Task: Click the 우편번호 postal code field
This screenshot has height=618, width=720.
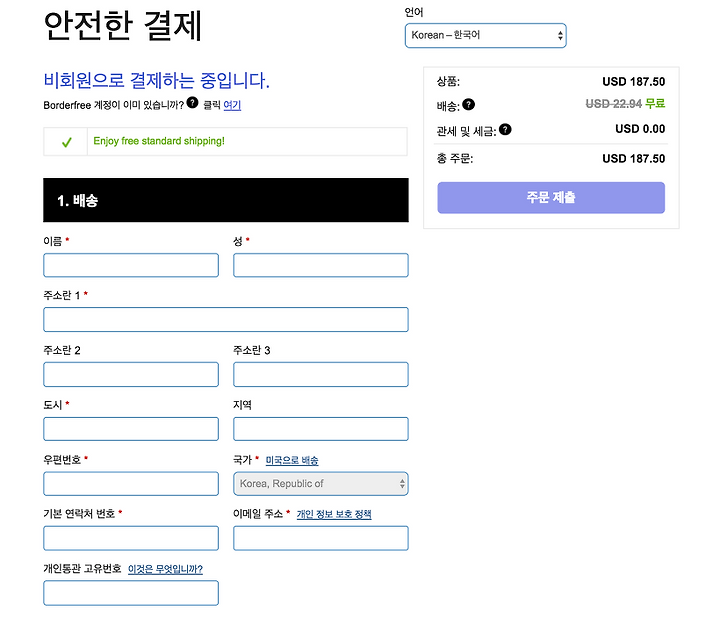Action: point(131,483)
